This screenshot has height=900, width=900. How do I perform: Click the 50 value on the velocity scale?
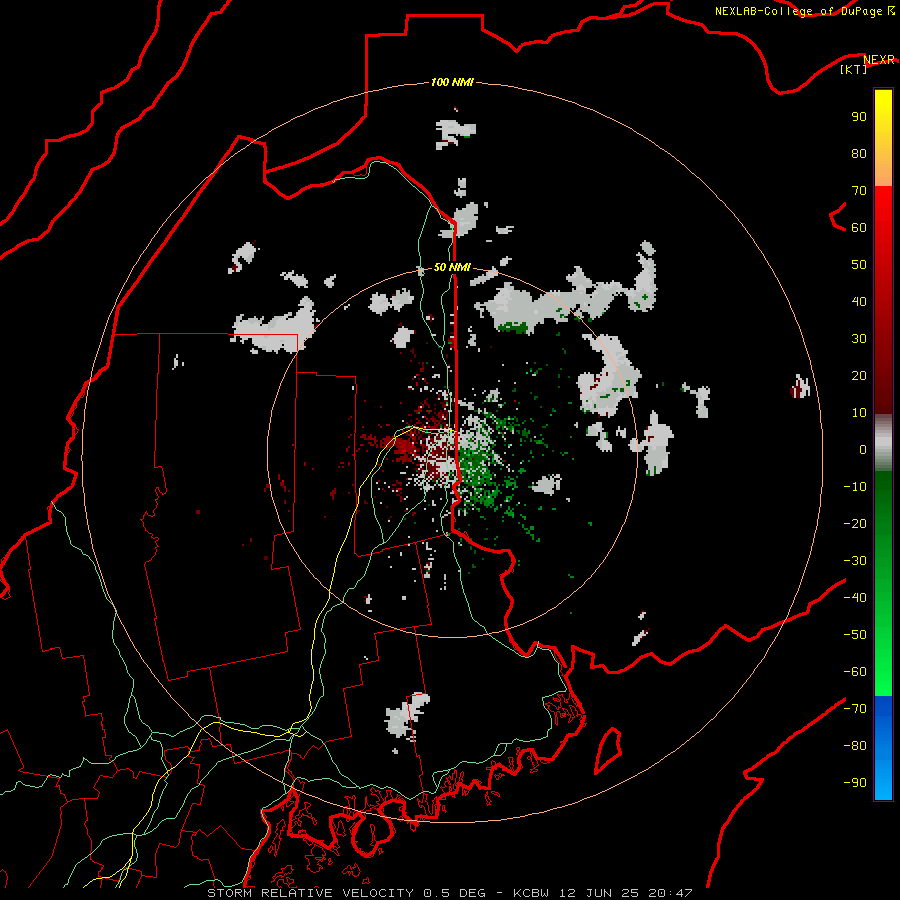pos(859,265)
